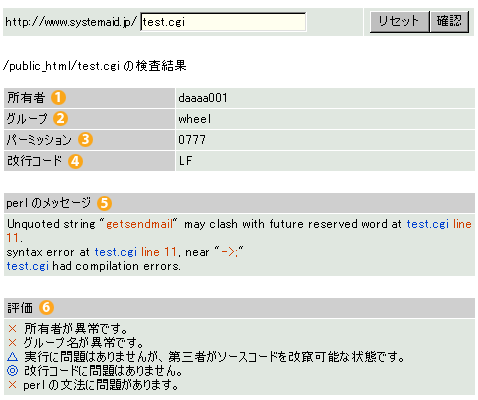Viewport: 478px width, 400px height.
Task: Open test.cgi link in syntax error line
Action: [x=116, y=252]
